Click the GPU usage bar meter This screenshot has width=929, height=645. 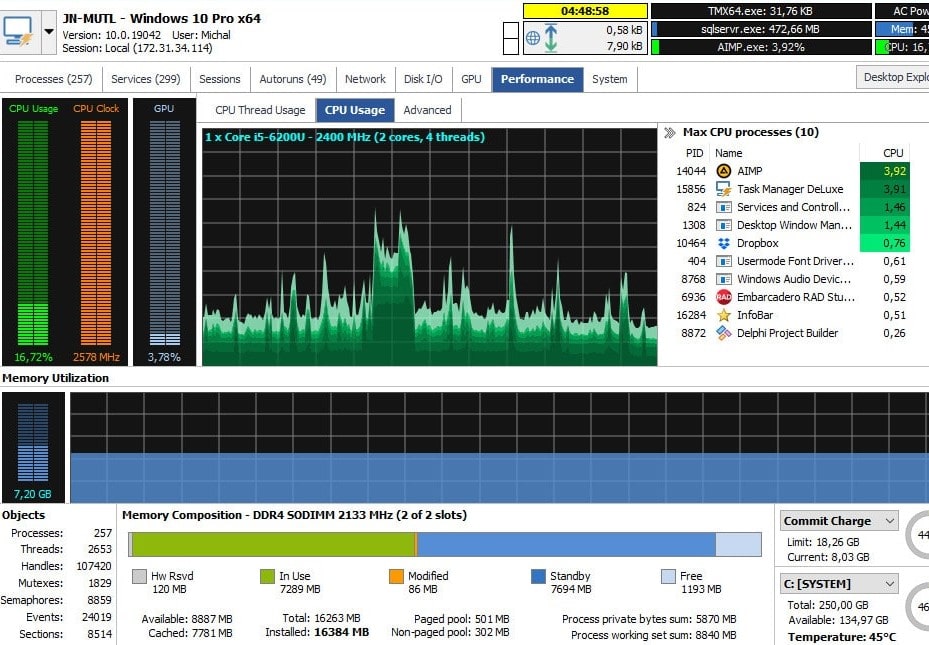tap(164, 233)
